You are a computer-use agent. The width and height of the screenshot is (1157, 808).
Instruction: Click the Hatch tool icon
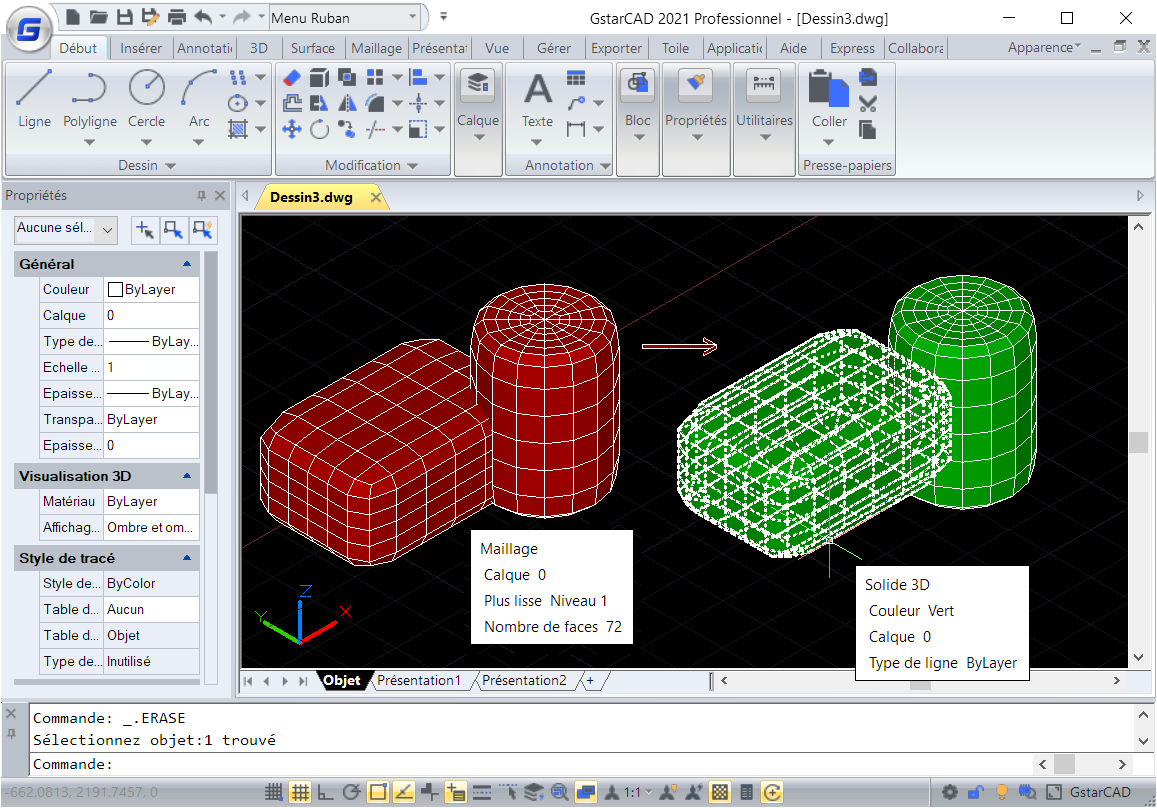[x=238, y=130]
